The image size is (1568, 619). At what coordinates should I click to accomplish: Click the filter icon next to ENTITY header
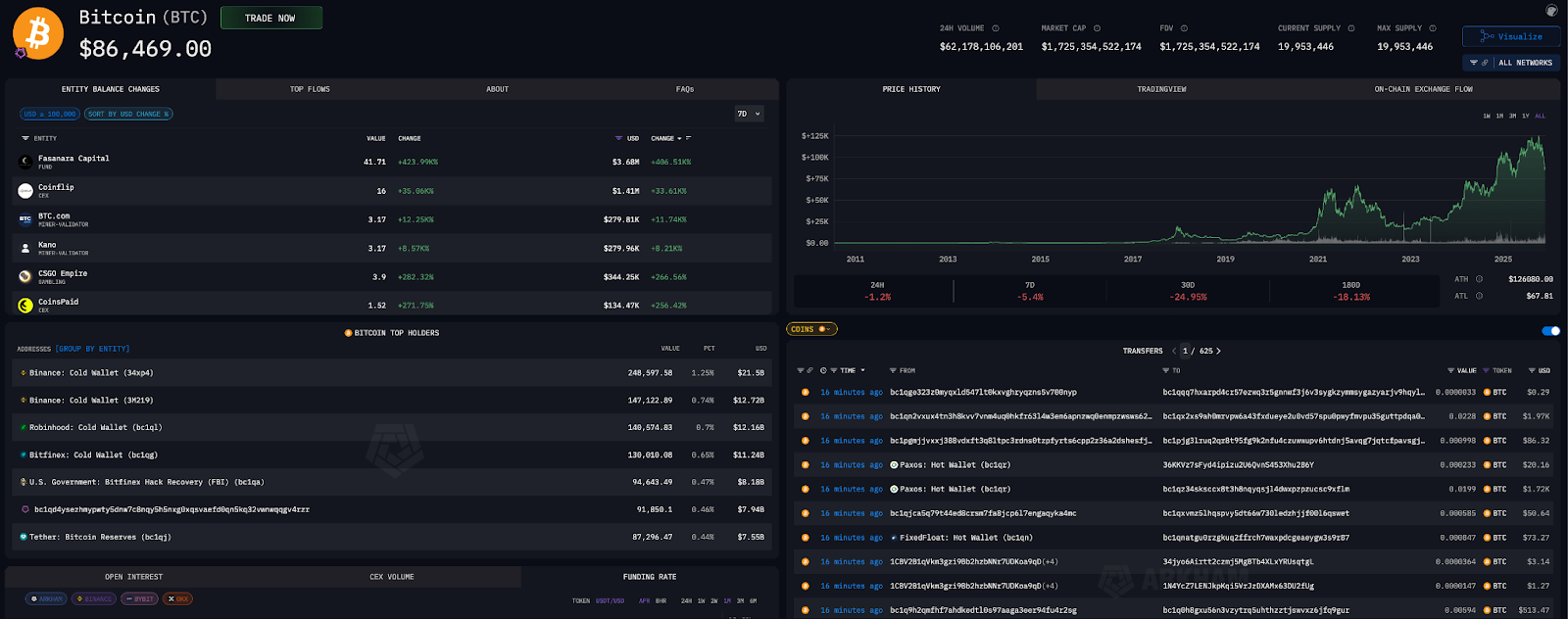tap(25, 138)
